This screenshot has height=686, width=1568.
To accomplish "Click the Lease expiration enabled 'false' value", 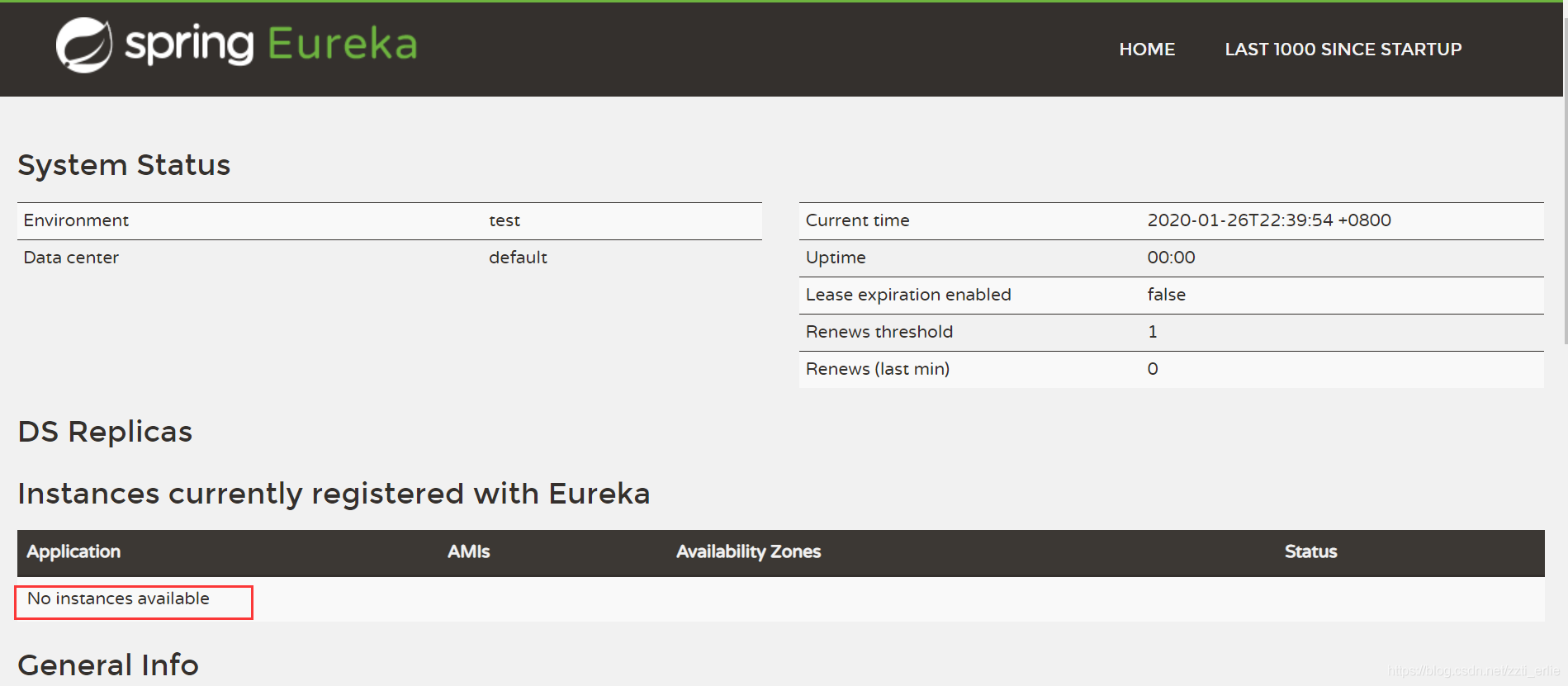I will click(x=1166, y=295).
